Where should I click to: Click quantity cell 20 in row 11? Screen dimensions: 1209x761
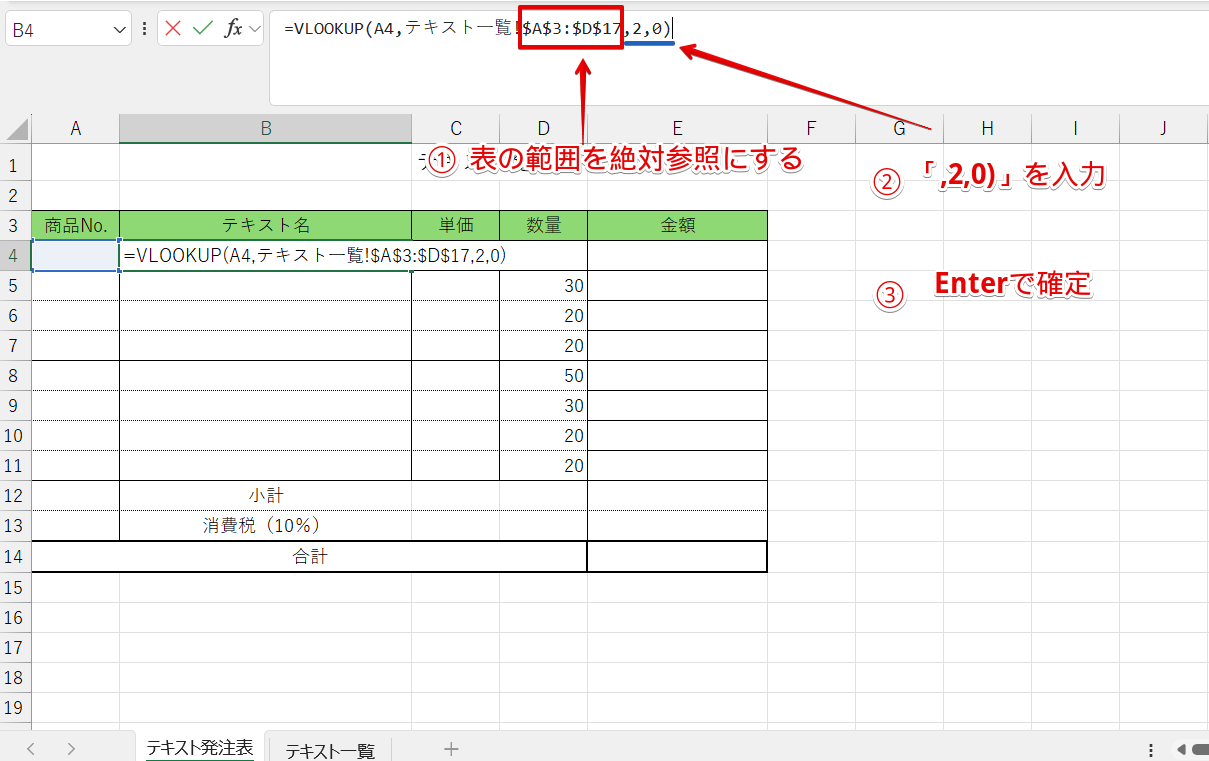coord(543,465)
